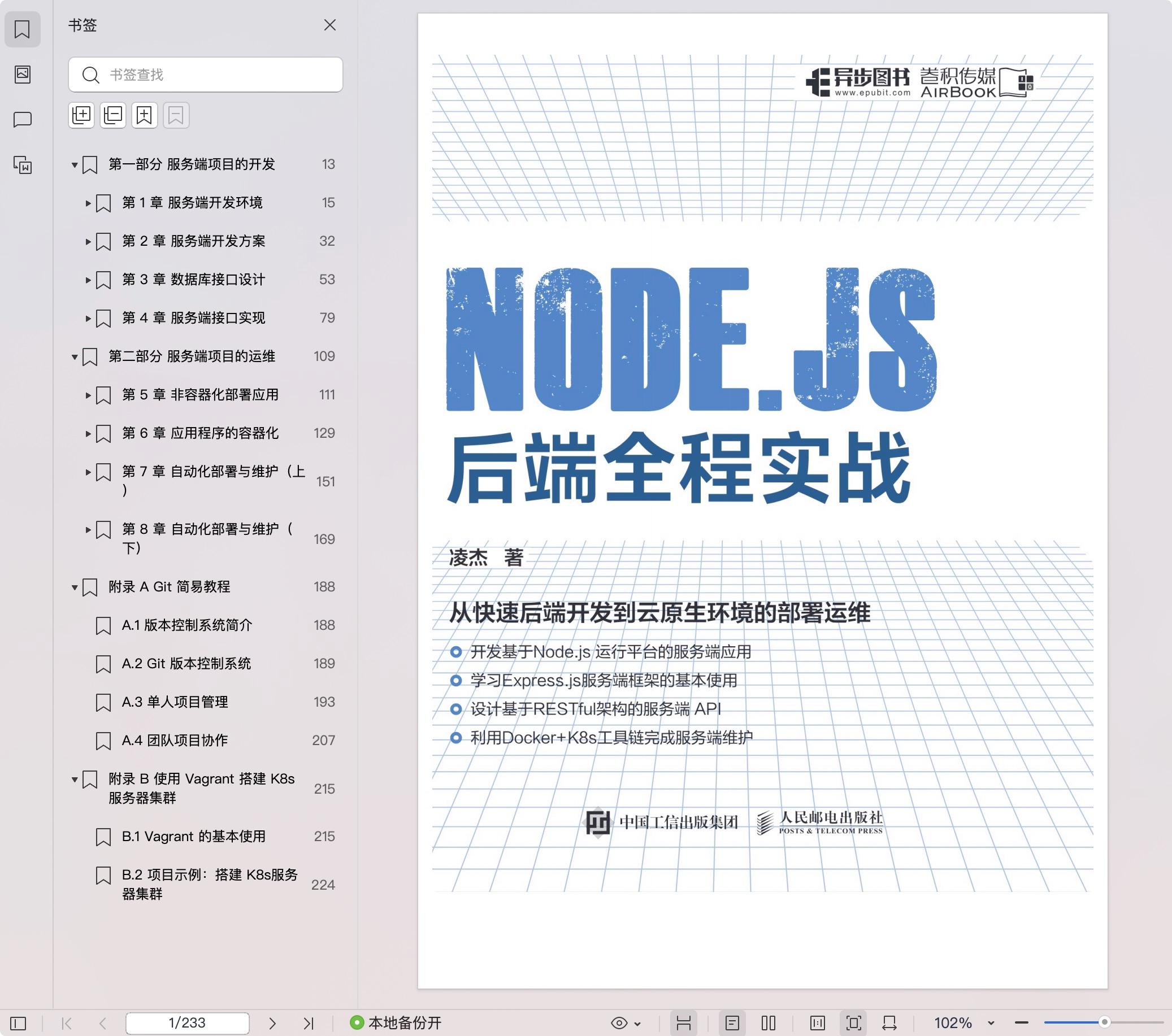1172x1036 pixels.
Task: Go to bookmark A.1 版本控制系统简介
Action: pos(187,625)
